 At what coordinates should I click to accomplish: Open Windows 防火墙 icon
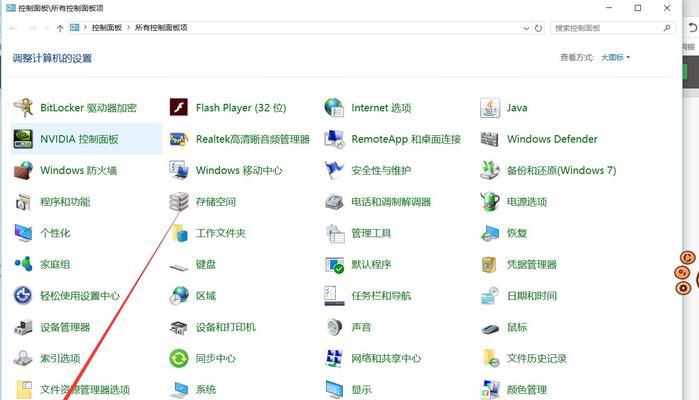point(23,170)
